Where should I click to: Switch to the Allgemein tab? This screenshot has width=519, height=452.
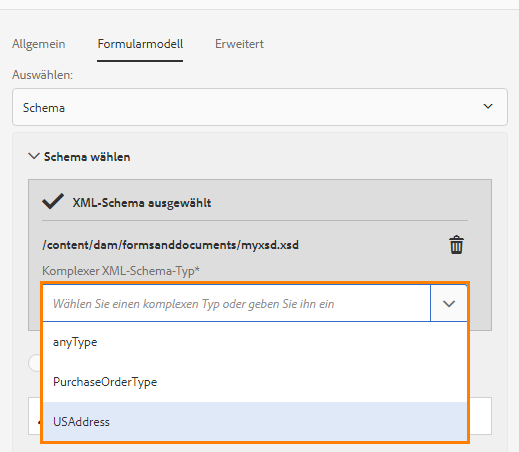39,44
